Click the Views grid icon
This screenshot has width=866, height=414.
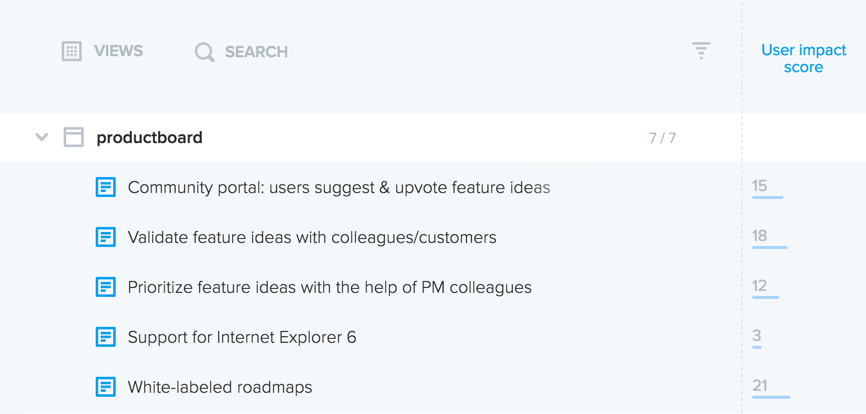point(71,51)
